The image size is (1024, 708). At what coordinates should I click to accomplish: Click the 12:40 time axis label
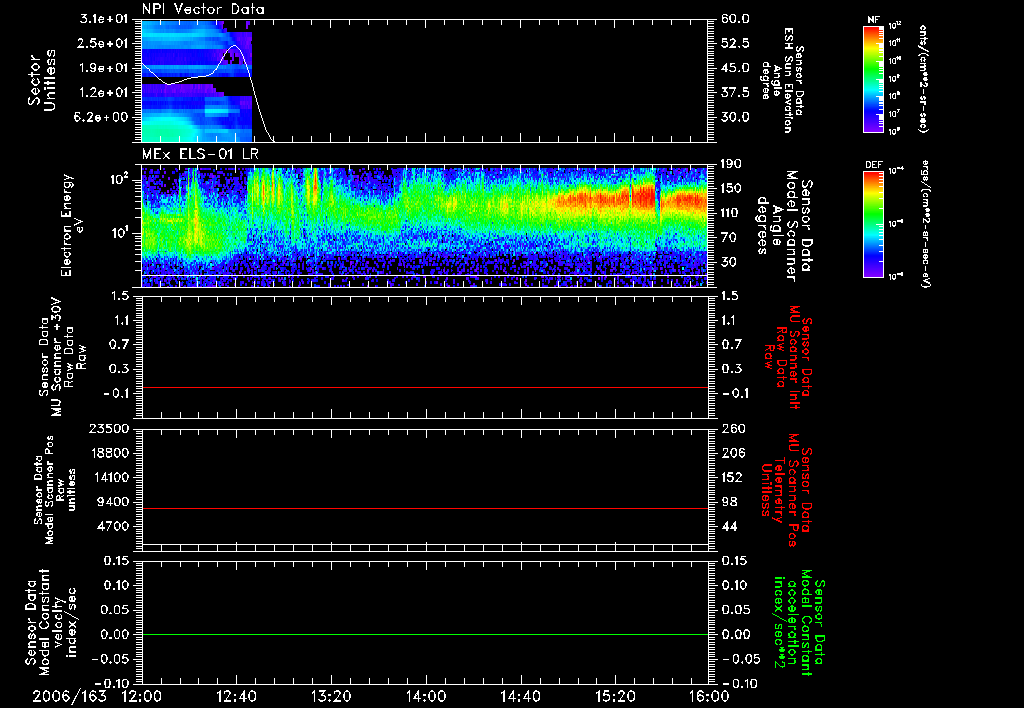(236, 696)
